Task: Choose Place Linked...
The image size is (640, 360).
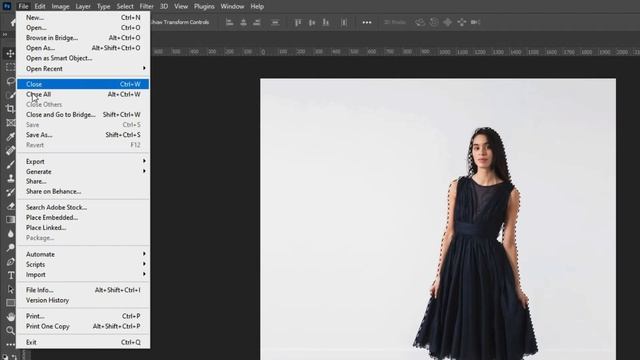Action: pos(83,228)
